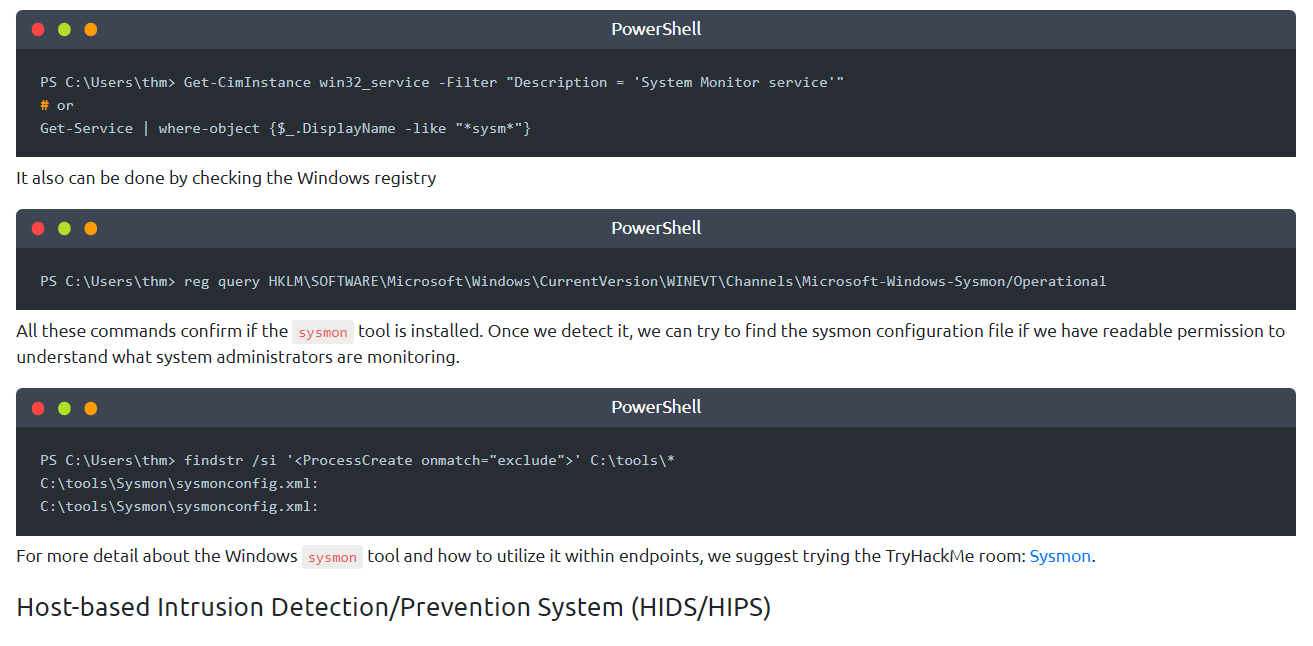Click red dot on the reg query terminal
The image size is (1313, 646).
click(38, 229)
